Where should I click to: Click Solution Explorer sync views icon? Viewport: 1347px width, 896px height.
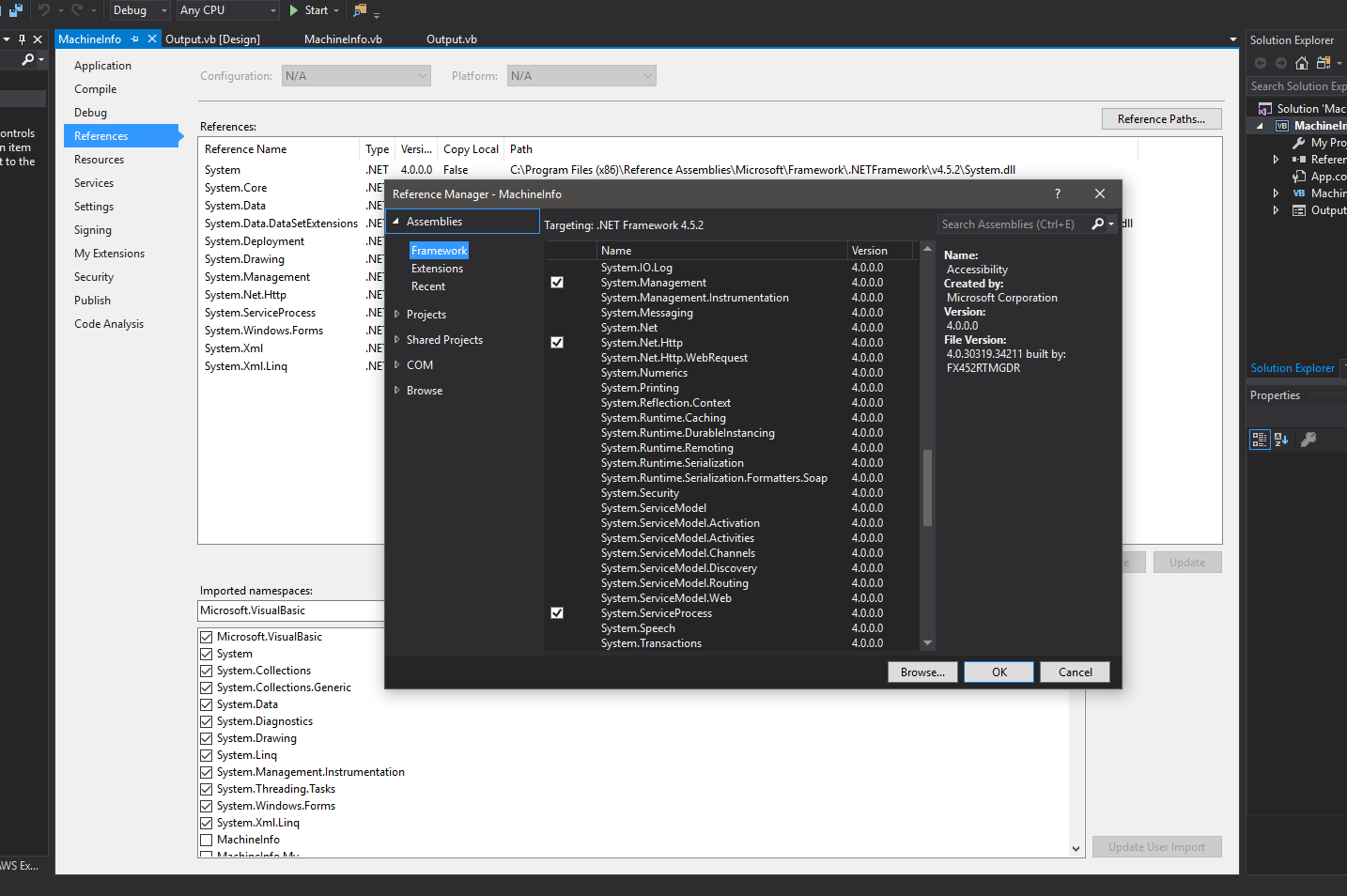[1324, 63]
